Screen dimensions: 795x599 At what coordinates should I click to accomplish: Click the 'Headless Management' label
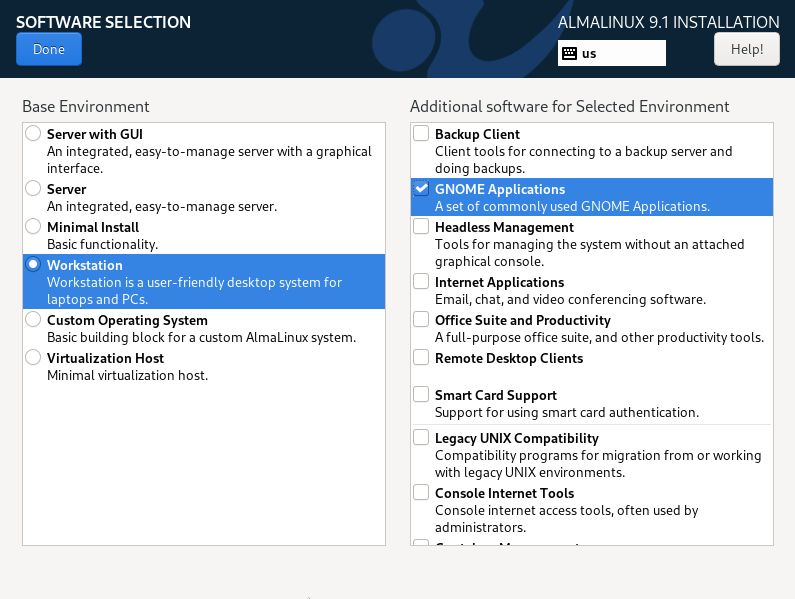coord(504,227)
